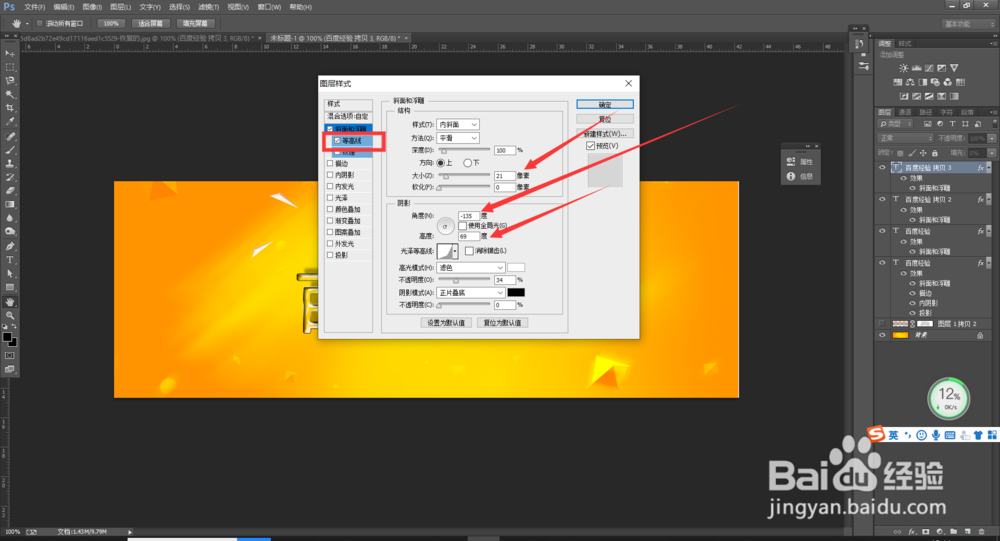
Task: Open the 光泽等高线 picker arrow
Action: (455, 251)
